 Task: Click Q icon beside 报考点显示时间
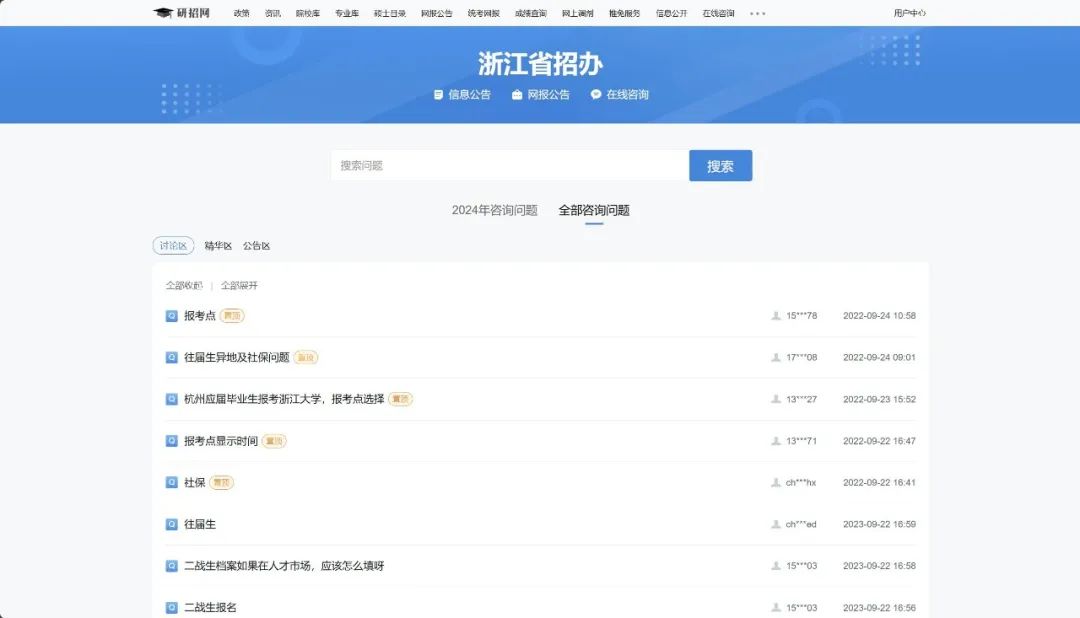tap(172, 441)
